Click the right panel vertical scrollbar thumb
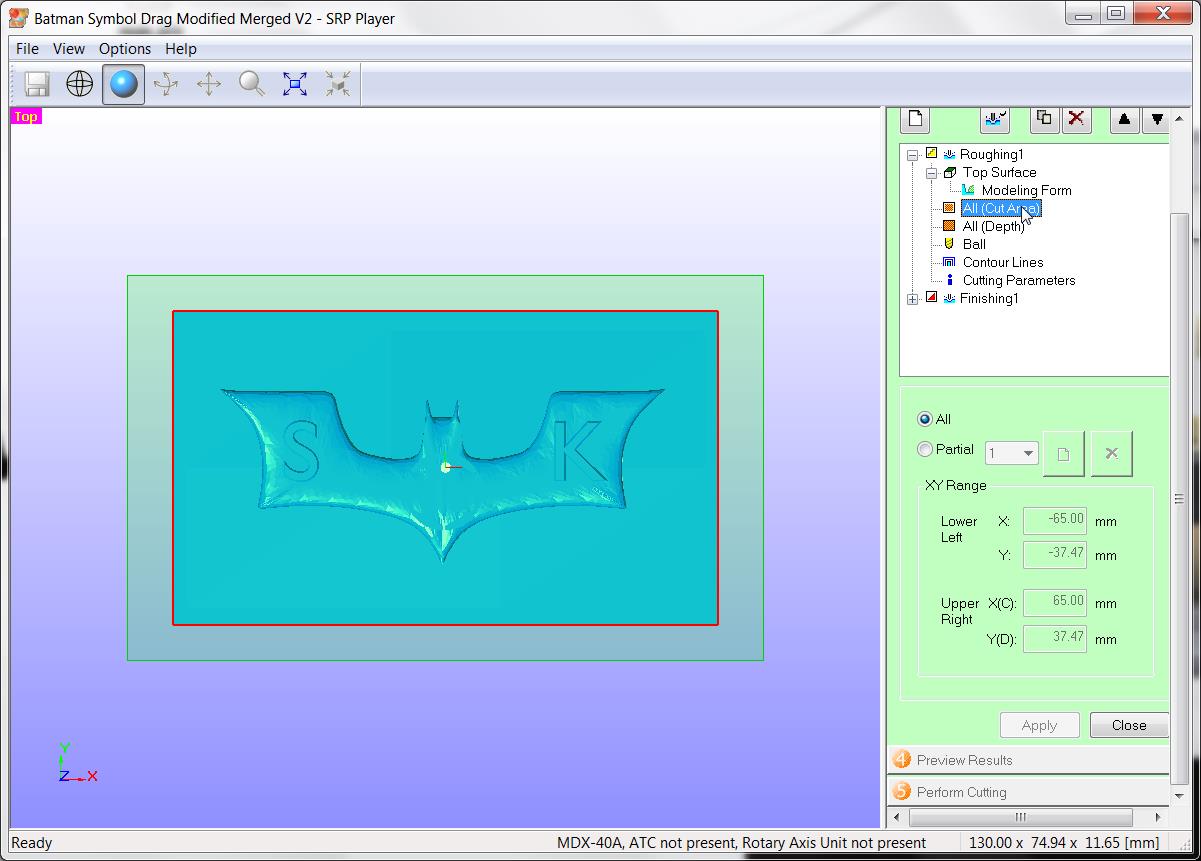The width and height of the screenshot is (1201, 861). tap(1180, 500)
